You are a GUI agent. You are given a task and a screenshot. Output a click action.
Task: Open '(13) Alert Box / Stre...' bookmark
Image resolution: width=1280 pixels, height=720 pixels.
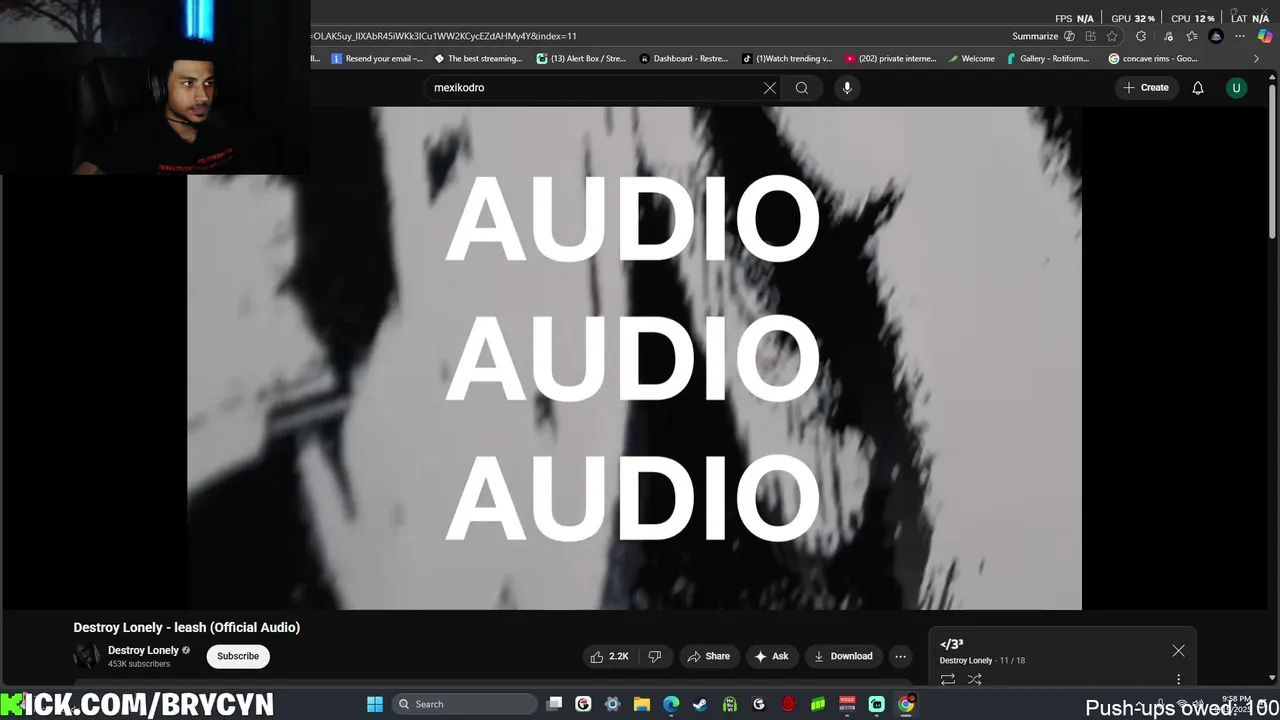pyautogui.click(x=581, y=59)
